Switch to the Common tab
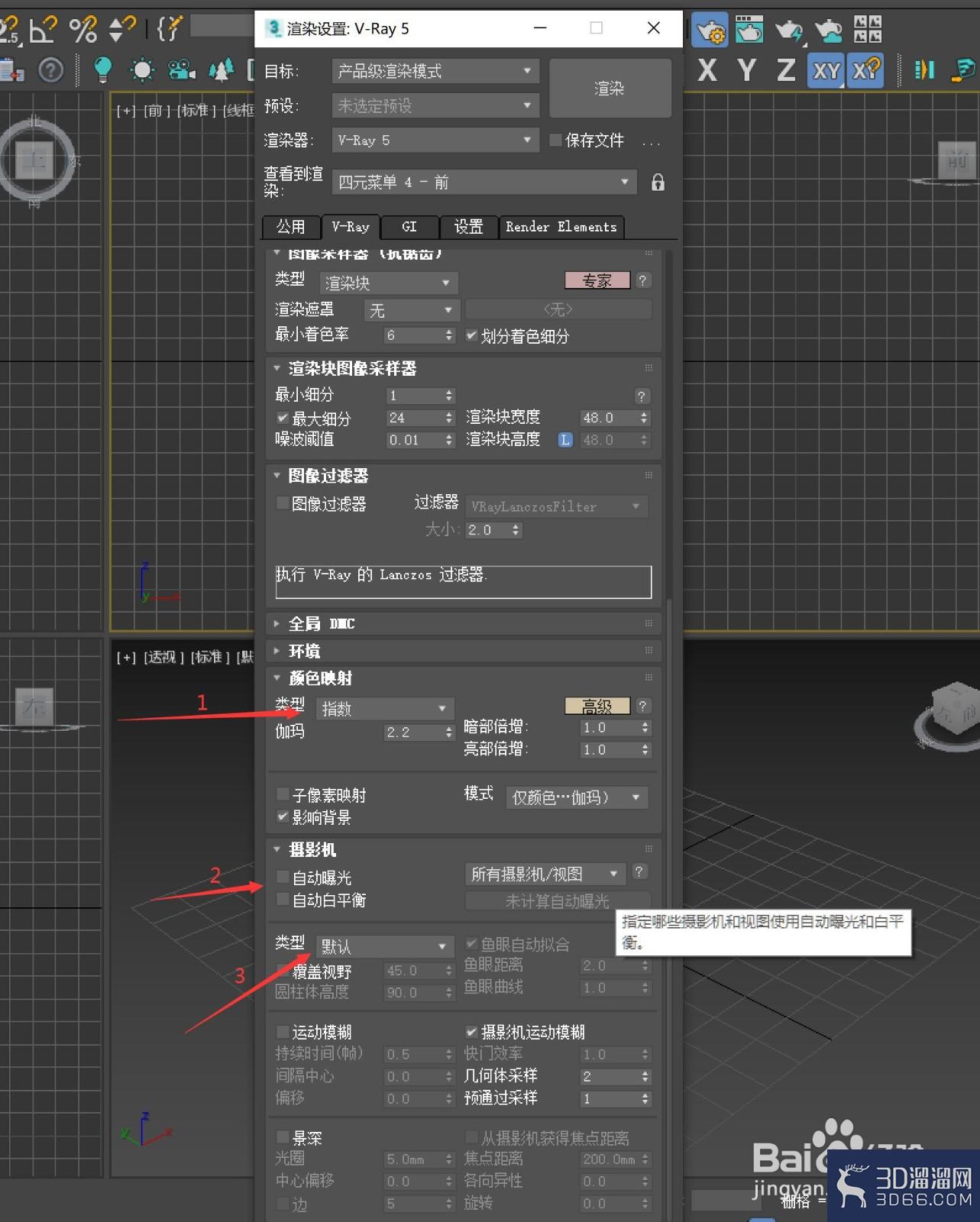980x1222 pixels. (290, 227)
